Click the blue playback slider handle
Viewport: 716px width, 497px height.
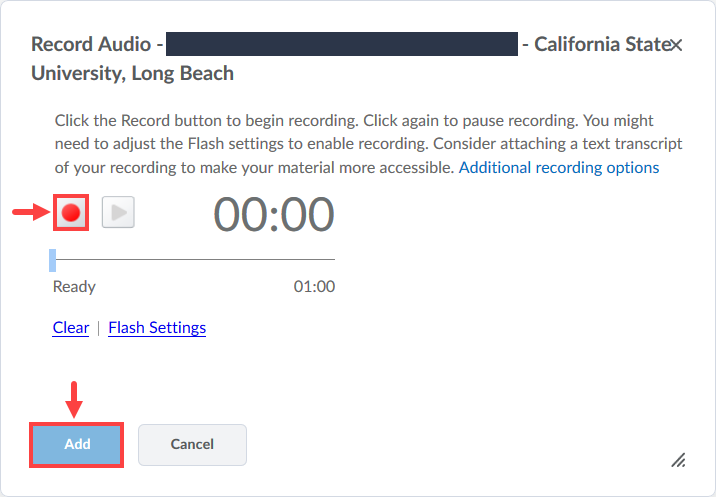tap(53, 260)
